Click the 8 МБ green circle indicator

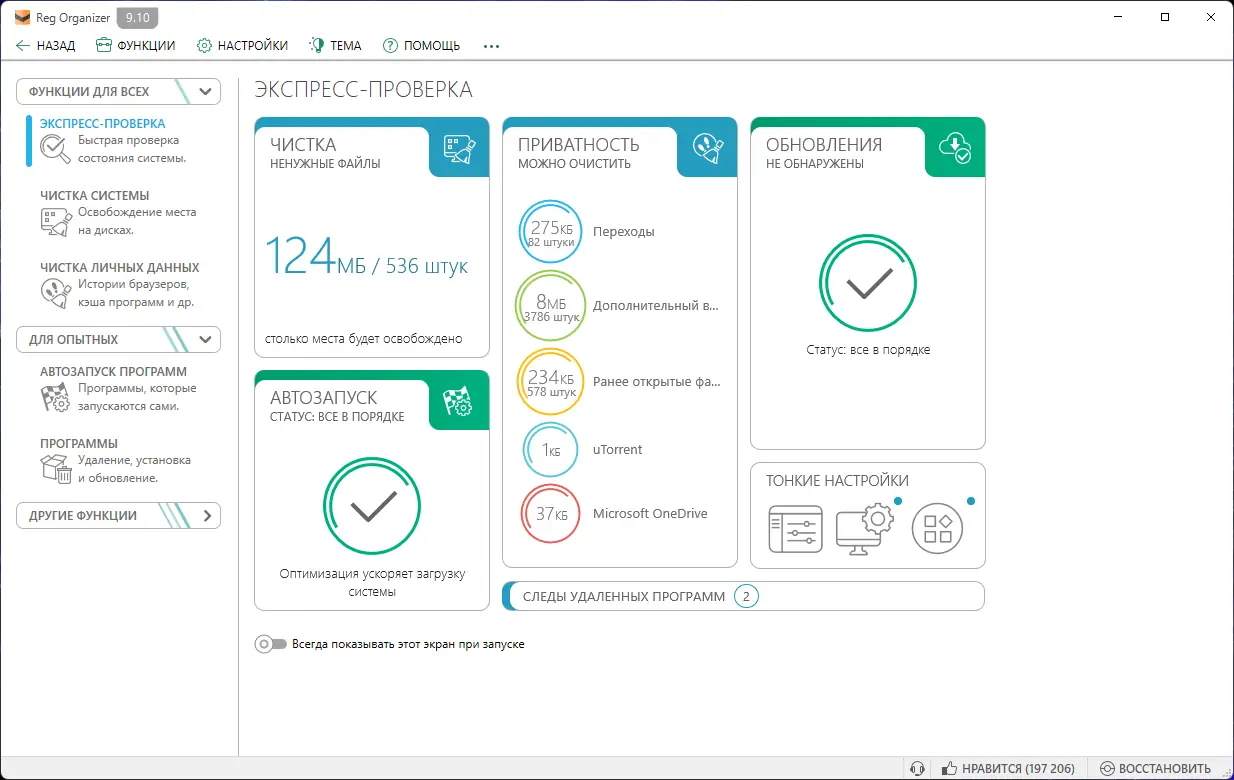coord(551,304)
